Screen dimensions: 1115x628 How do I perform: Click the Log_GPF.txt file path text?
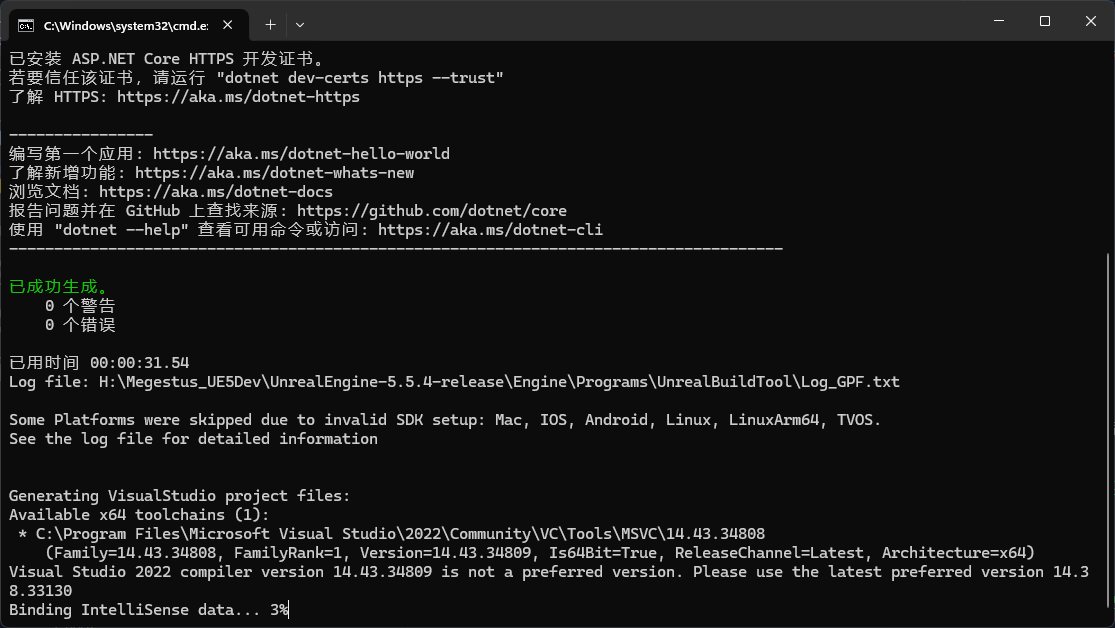click(499, 382)
